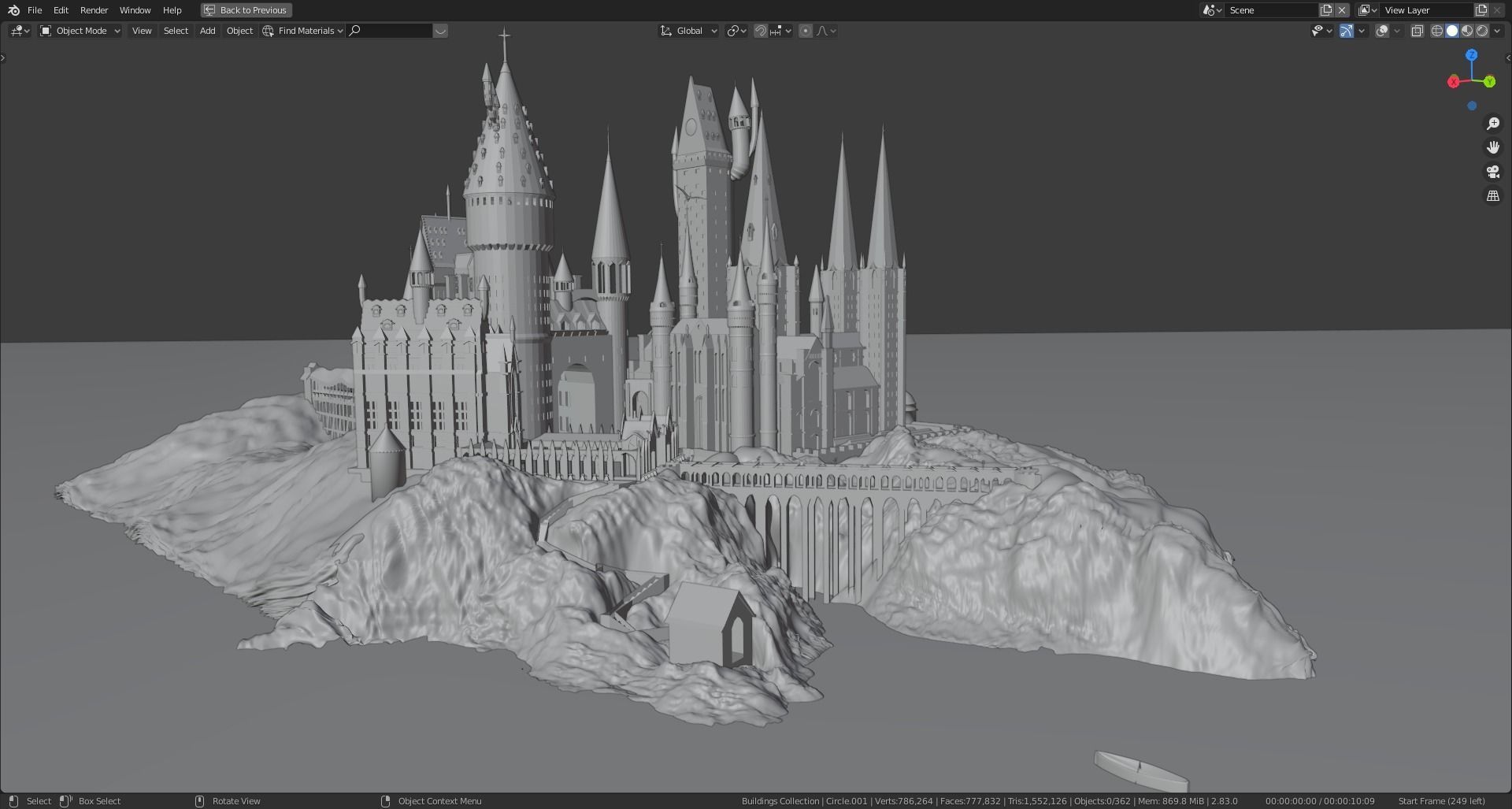1512x809 pixels.
Task: Toggle perspective/orthographic grid icon
Action: (1492, 195)
